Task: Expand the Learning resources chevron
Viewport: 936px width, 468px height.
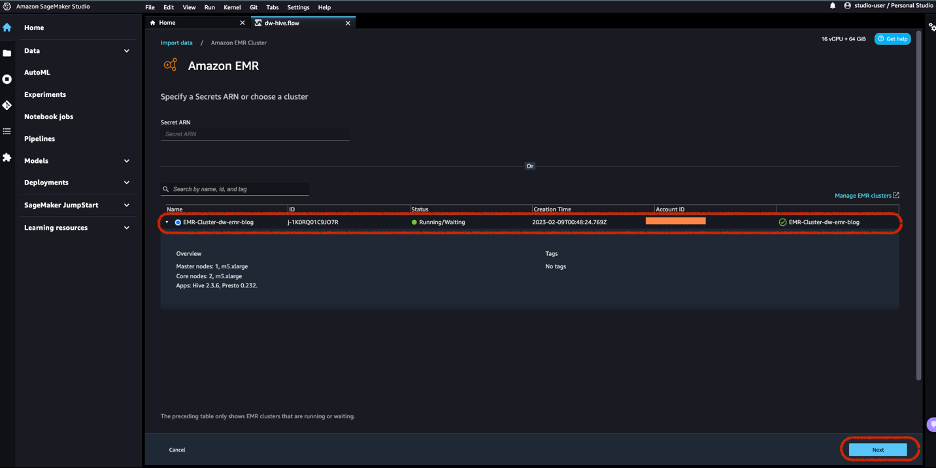Action: click(127, 227)
